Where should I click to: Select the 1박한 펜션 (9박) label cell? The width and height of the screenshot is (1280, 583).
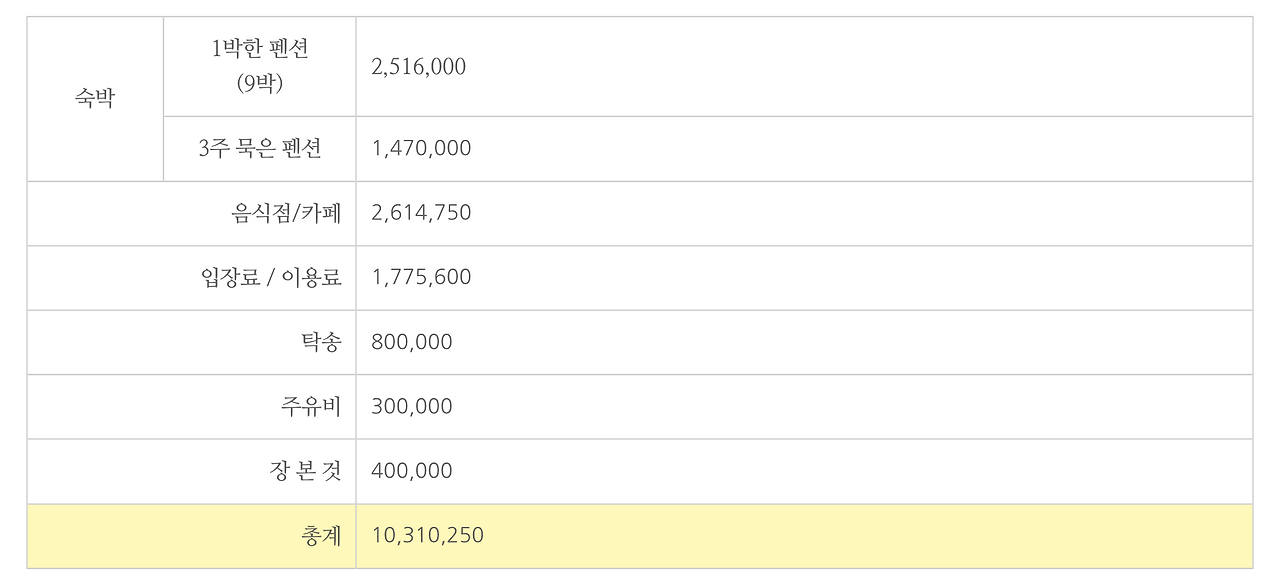[260, 67]
